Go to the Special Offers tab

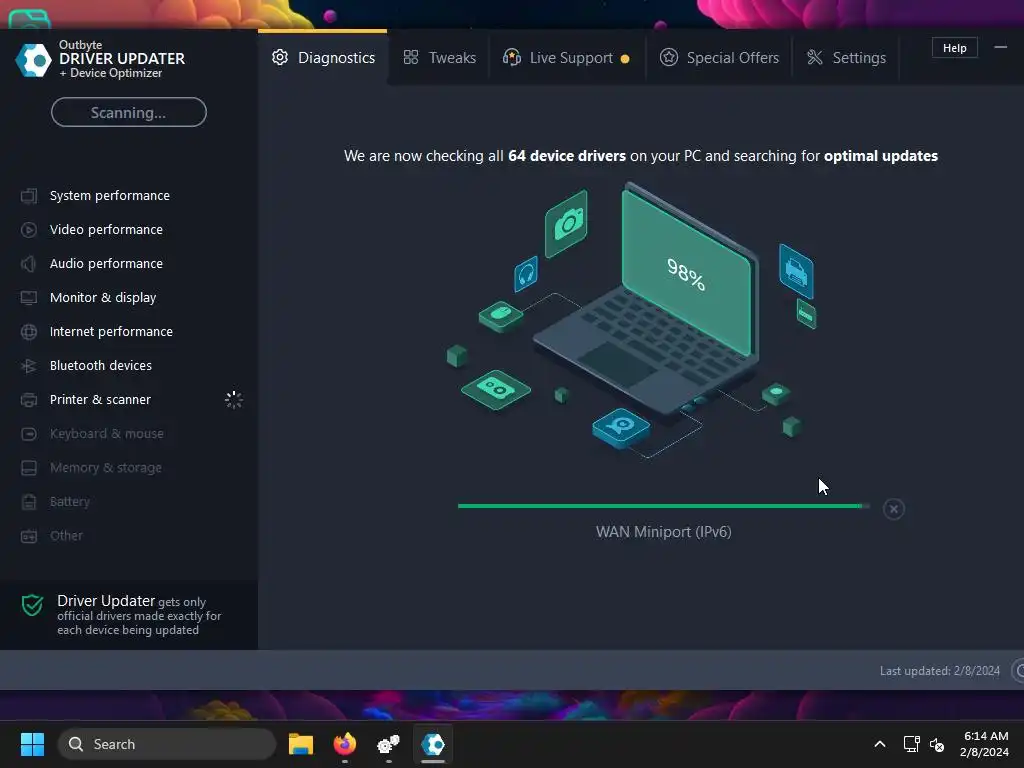719,57
